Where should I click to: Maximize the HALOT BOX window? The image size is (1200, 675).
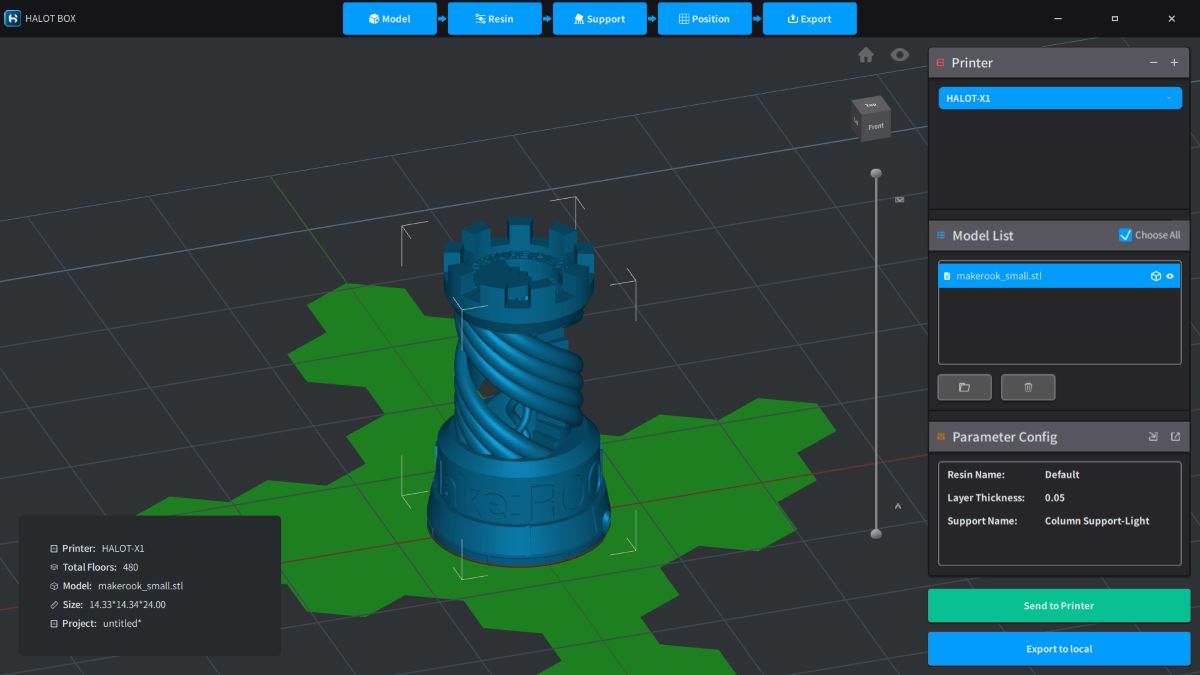point(1115,18)
